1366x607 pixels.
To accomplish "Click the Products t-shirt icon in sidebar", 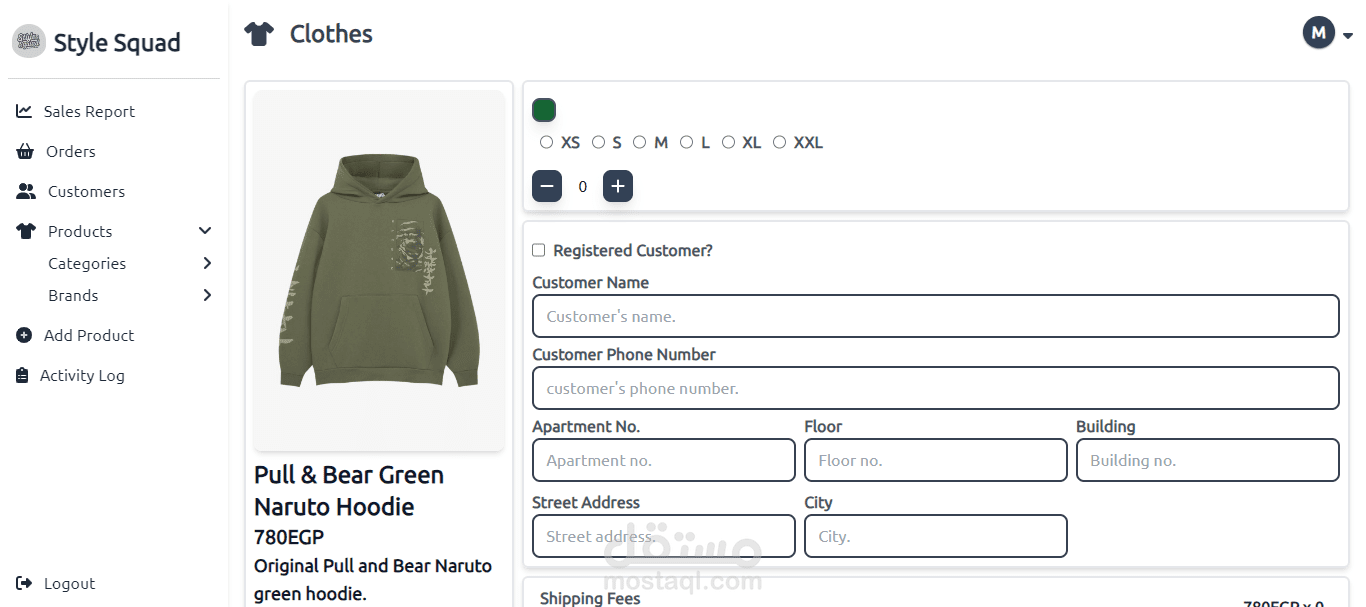I will coord(26,231).
